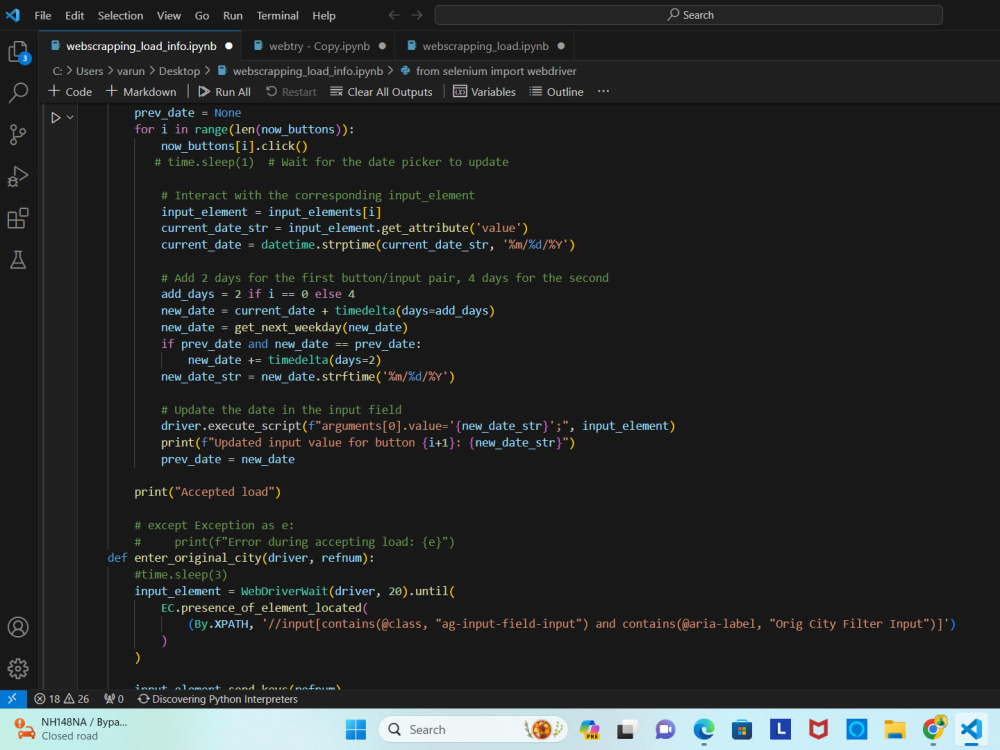This screenshot has width=1000, height=750.
Task: Open the Variables panel
Action: click(484, 91)
